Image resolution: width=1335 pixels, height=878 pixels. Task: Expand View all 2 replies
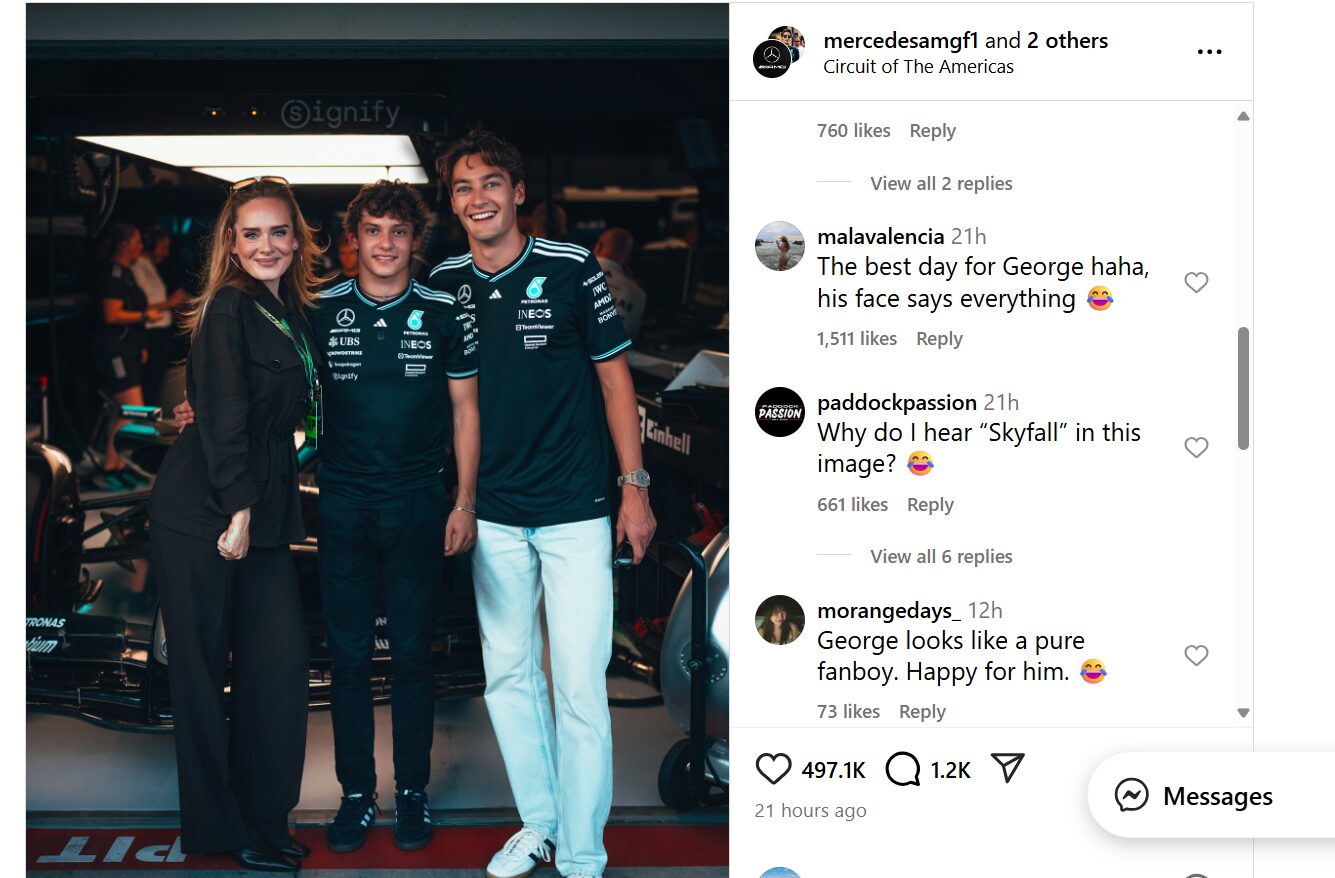(x=941, y=183)
